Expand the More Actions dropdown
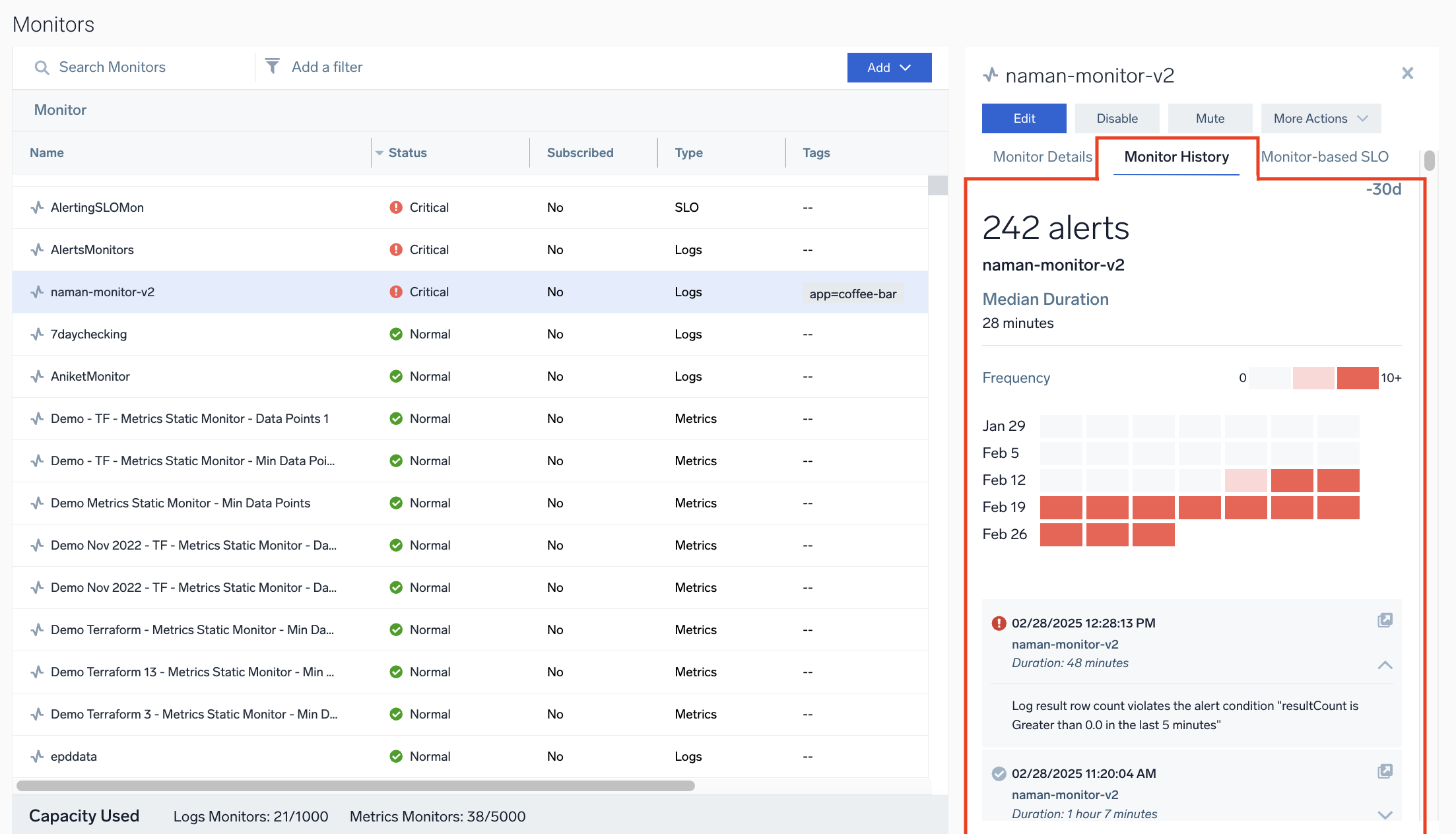 coord(1320,118)
